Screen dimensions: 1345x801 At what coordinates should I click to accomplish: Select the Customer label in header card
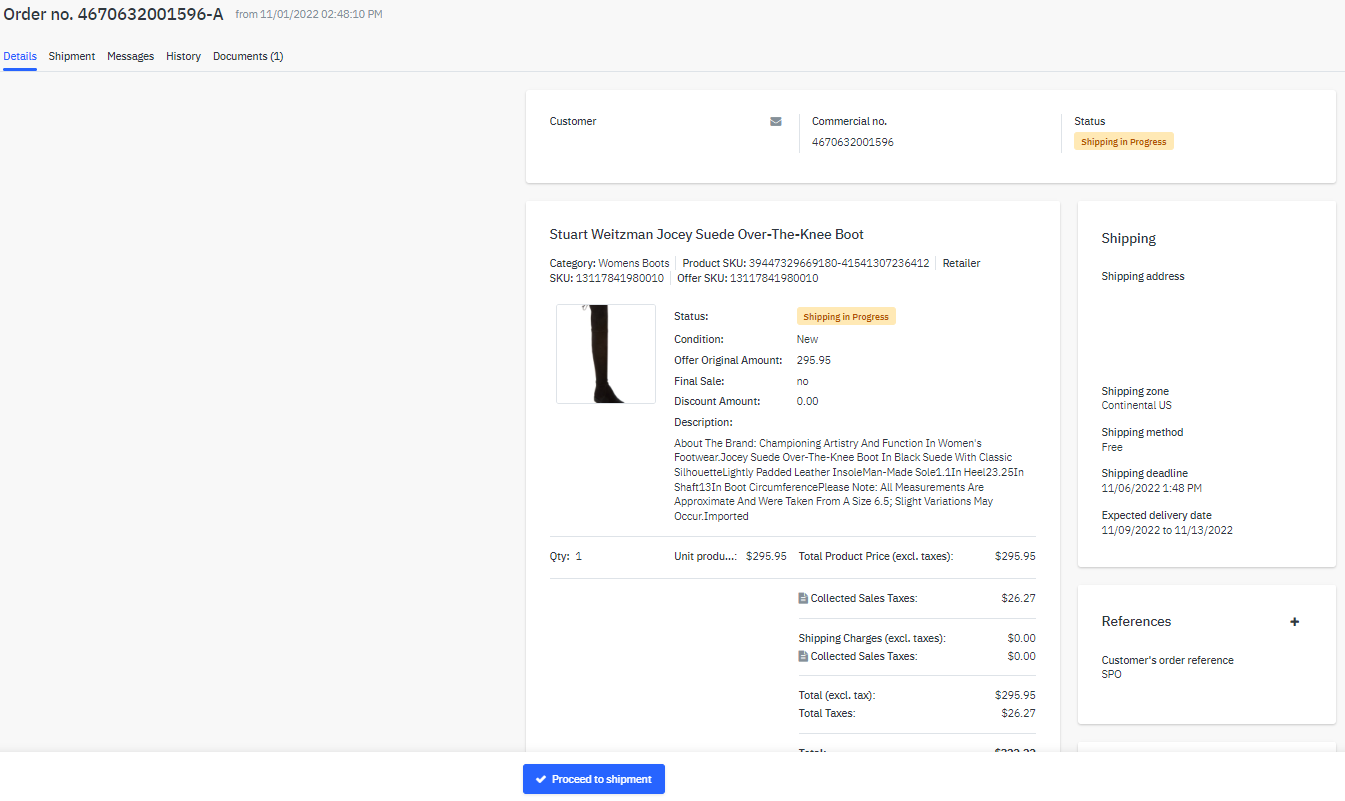tap(573, 121)
